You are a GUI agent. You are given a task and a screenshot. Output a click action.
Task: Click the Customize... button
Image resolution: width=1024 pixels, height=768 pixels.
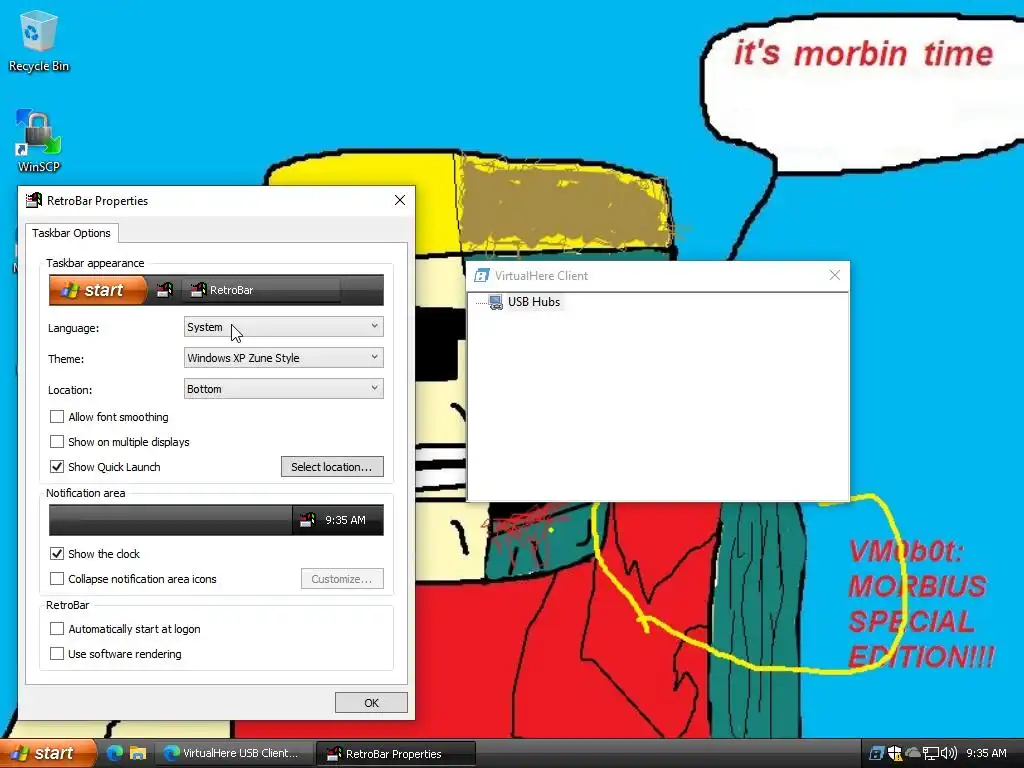(x=342, y=579)
